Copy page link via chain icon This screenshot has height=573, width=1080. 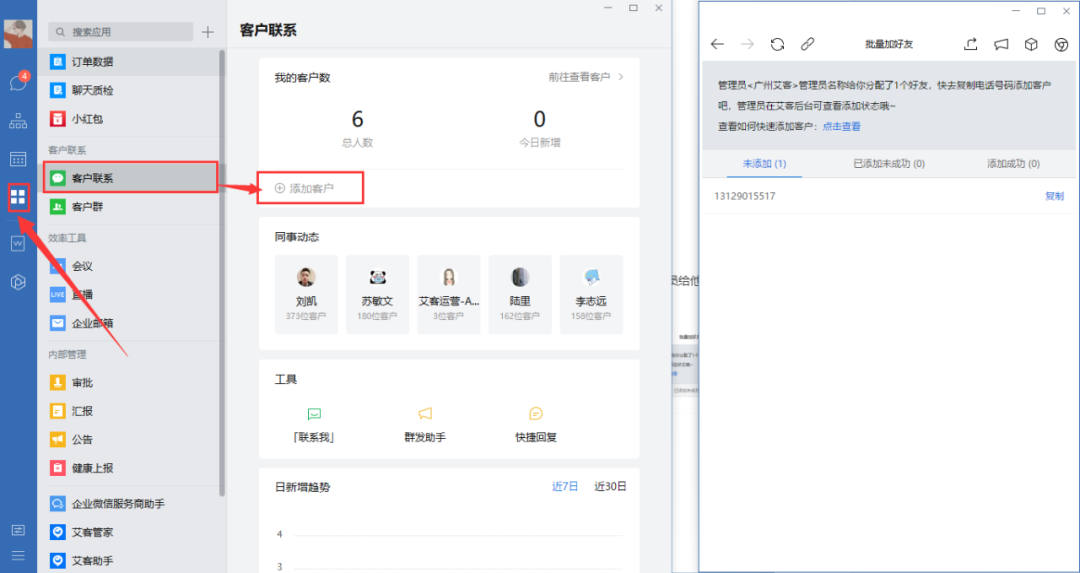807,44
